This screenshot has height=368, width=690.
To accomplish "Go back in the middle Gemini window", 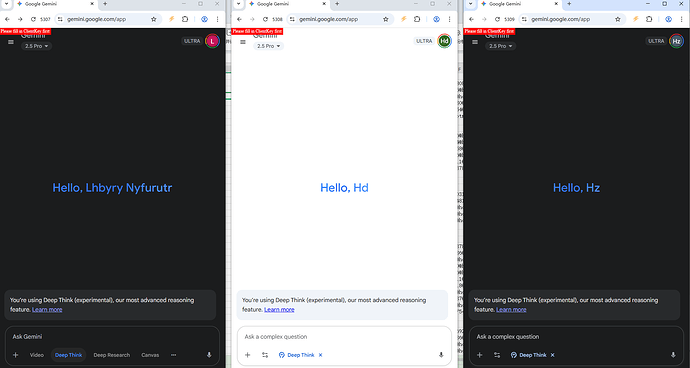I will pos(239,19).
